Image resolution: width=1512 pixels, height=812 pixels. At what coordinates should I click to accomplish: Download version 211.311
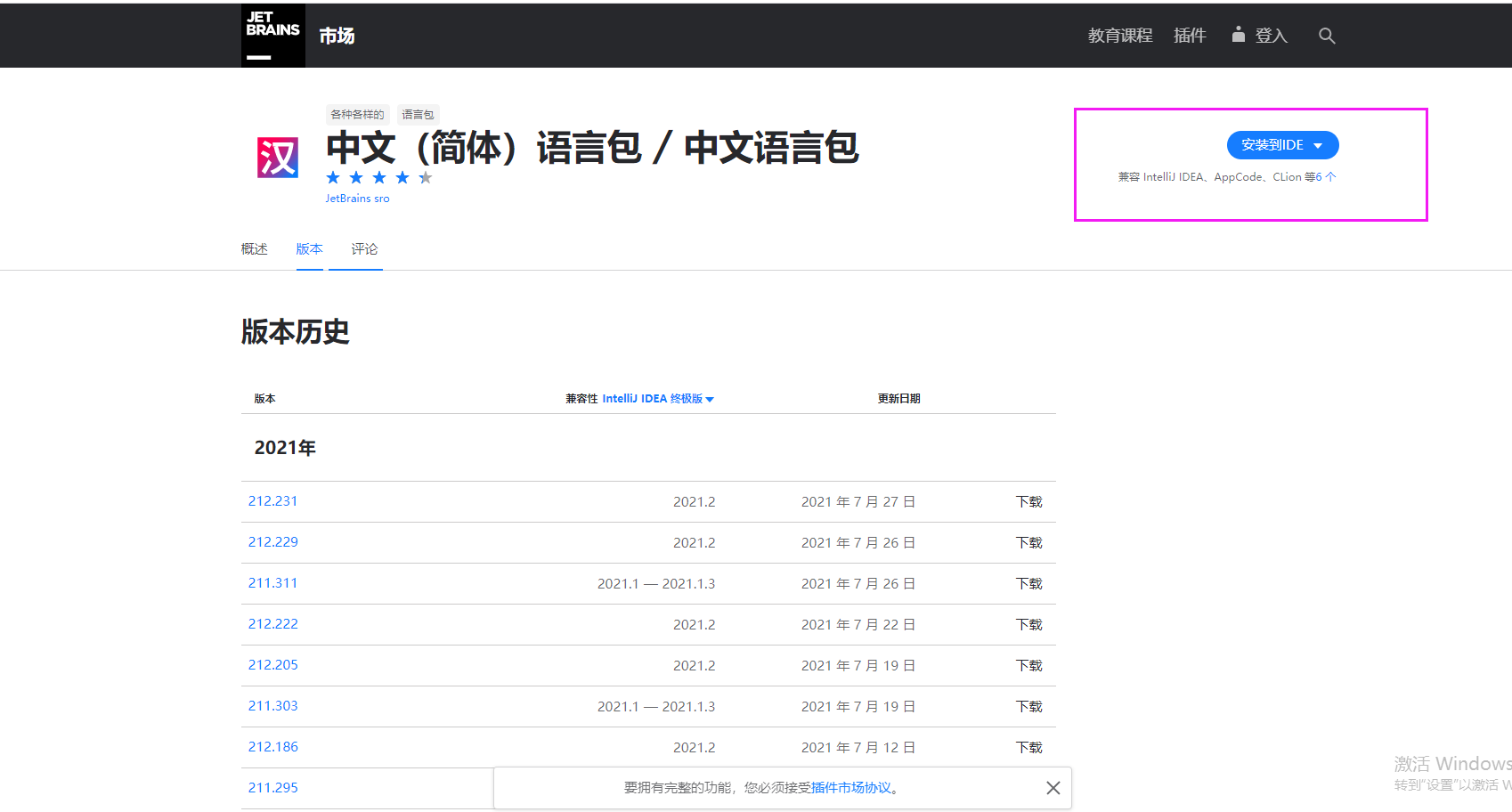(1029, 584)
